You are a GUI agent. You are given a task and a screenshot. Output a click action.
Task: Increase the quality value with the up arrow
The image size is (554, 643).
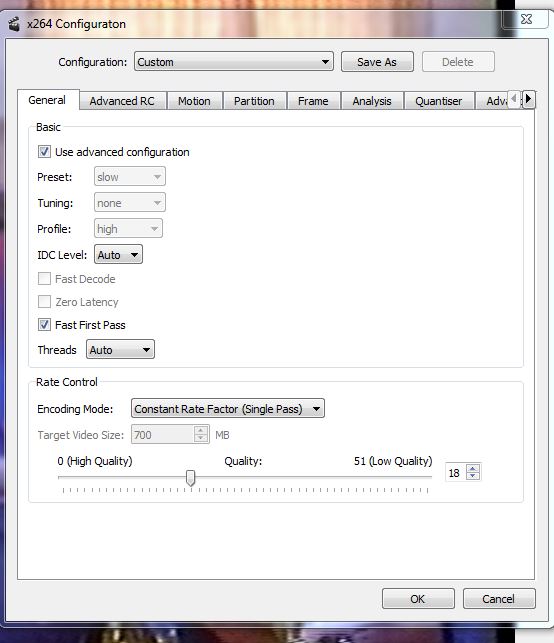click(x=473, y=468)
